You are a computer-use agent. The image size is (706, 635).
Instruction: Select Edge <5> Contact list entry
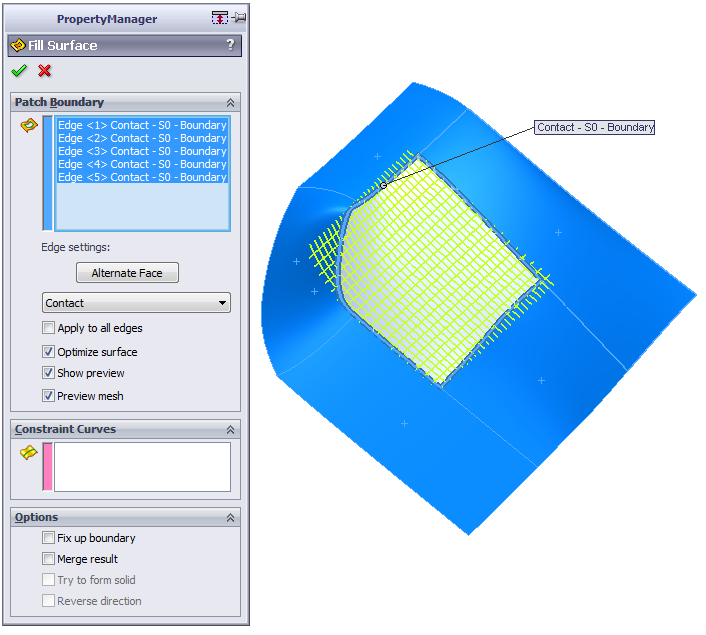point(142,177)
